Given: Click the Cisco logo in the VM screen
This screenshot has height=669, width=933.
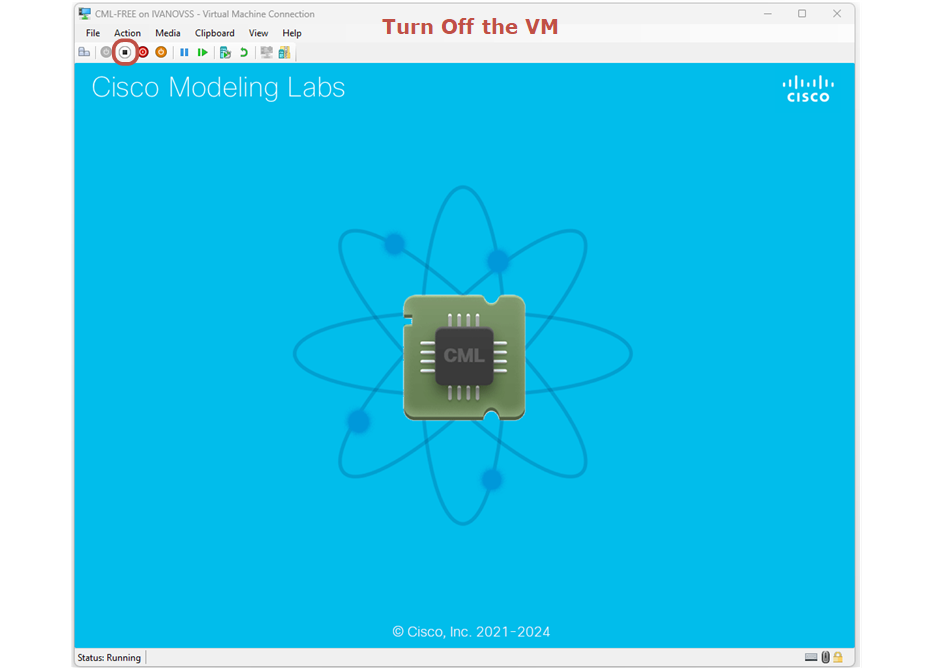Looking at the screenshot, I should (808, 89).
